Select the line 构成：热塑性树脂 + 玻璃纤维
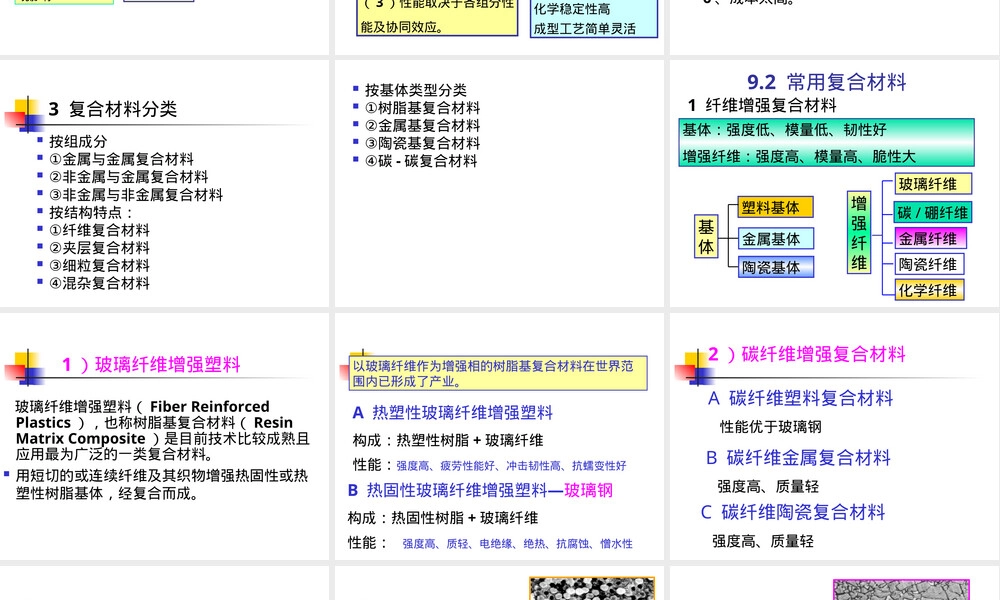 448,440
